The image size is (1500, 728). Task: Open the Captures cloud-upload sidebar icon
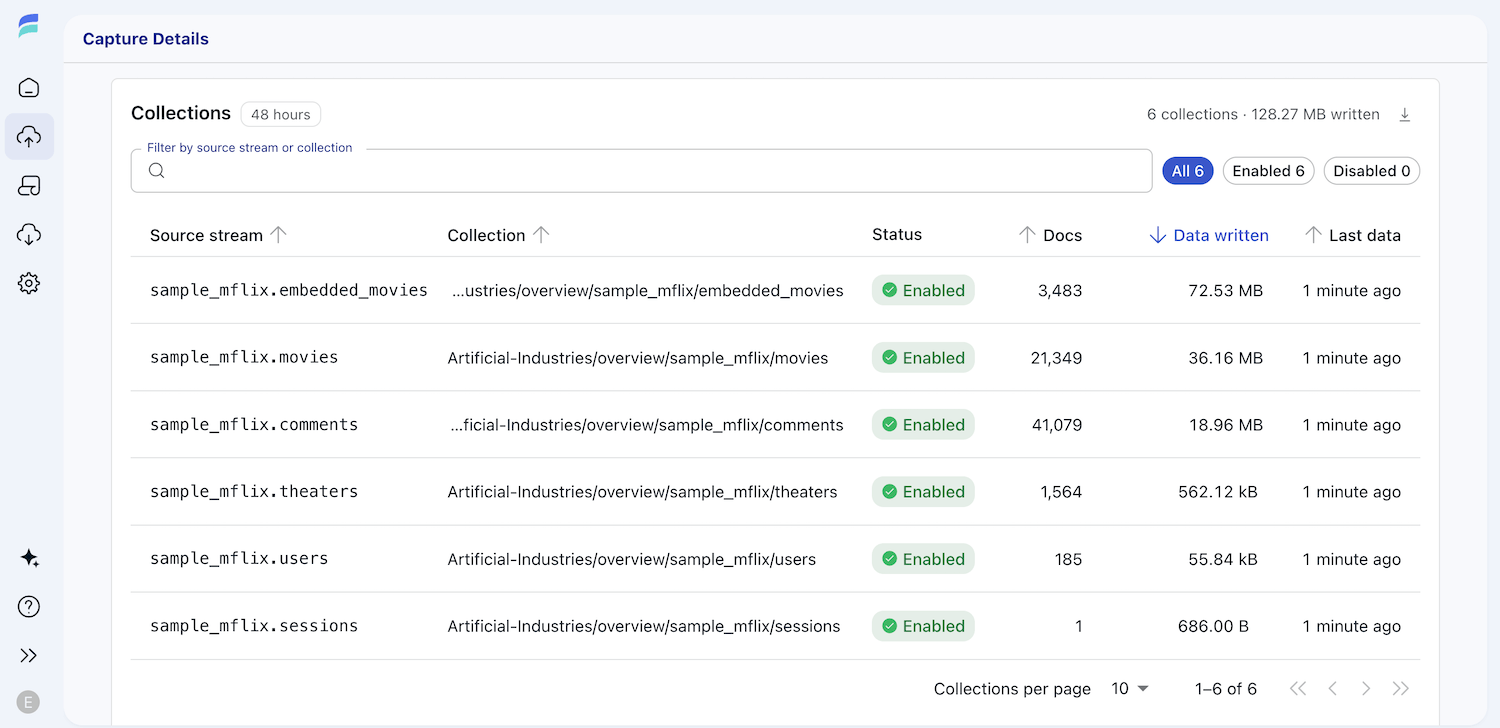29,137
